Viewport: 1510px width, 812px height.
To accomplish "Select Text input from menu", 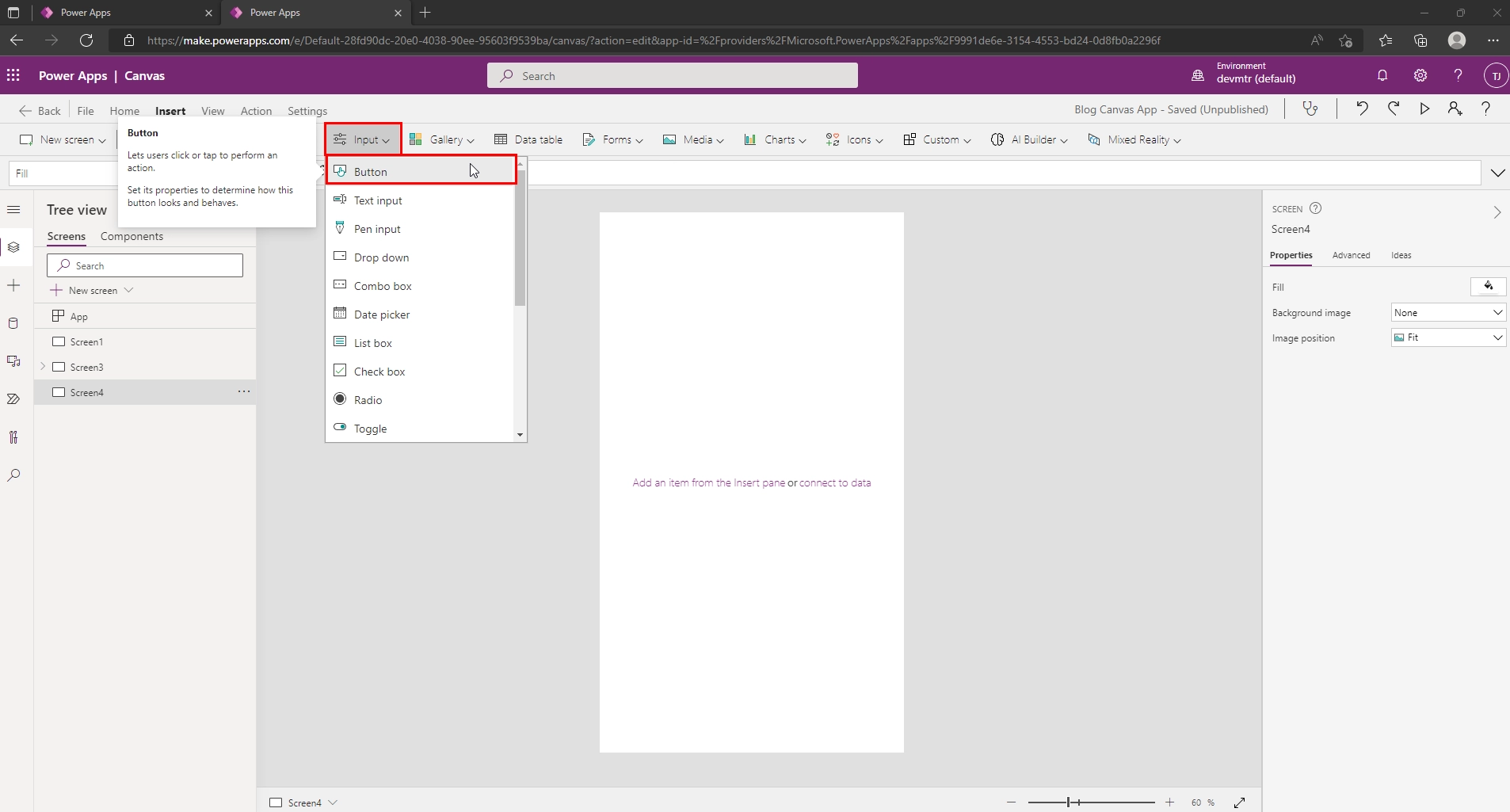I will [420, 200].
